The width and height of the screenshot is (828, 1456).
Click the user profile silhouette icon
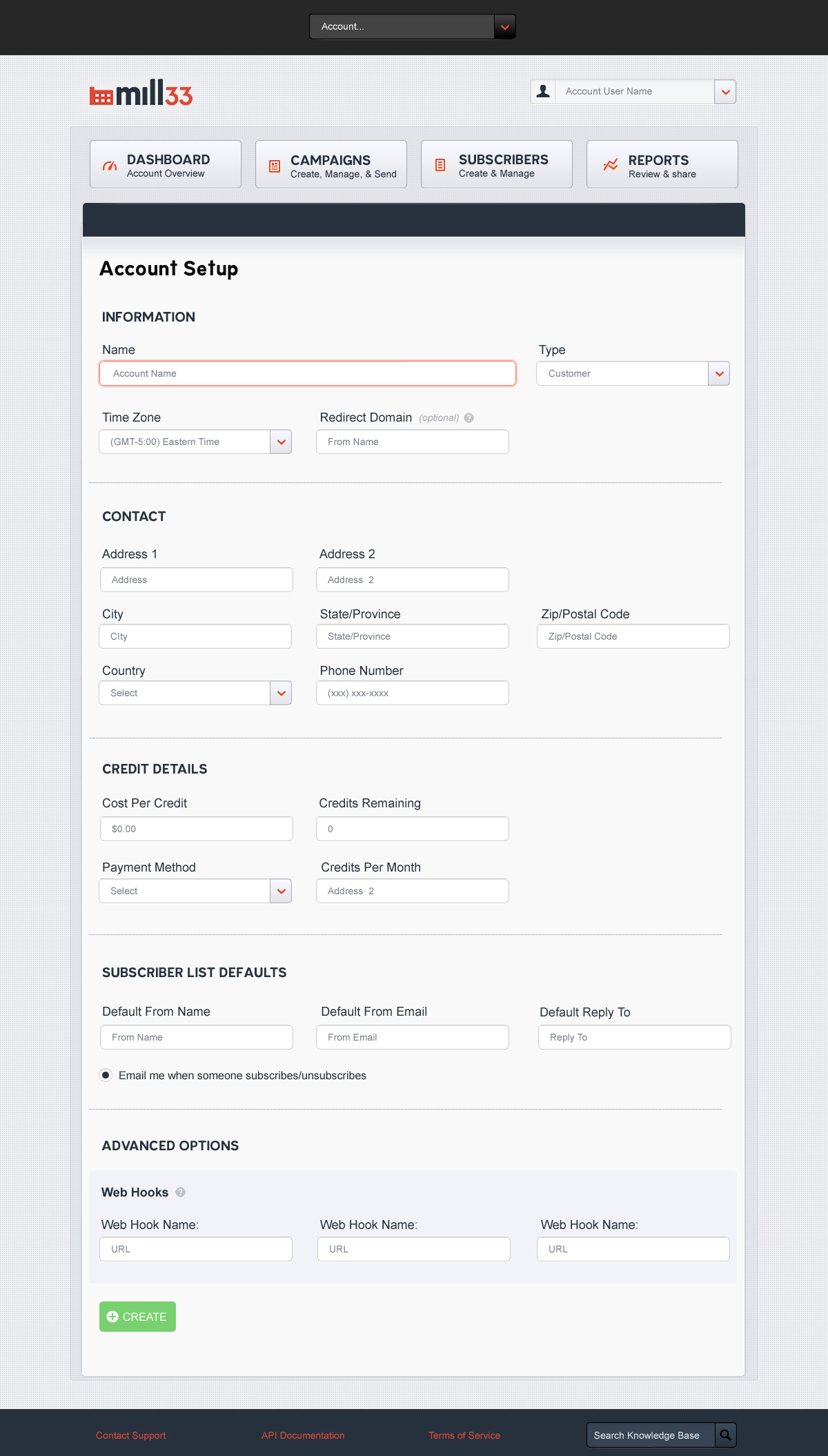543,91
